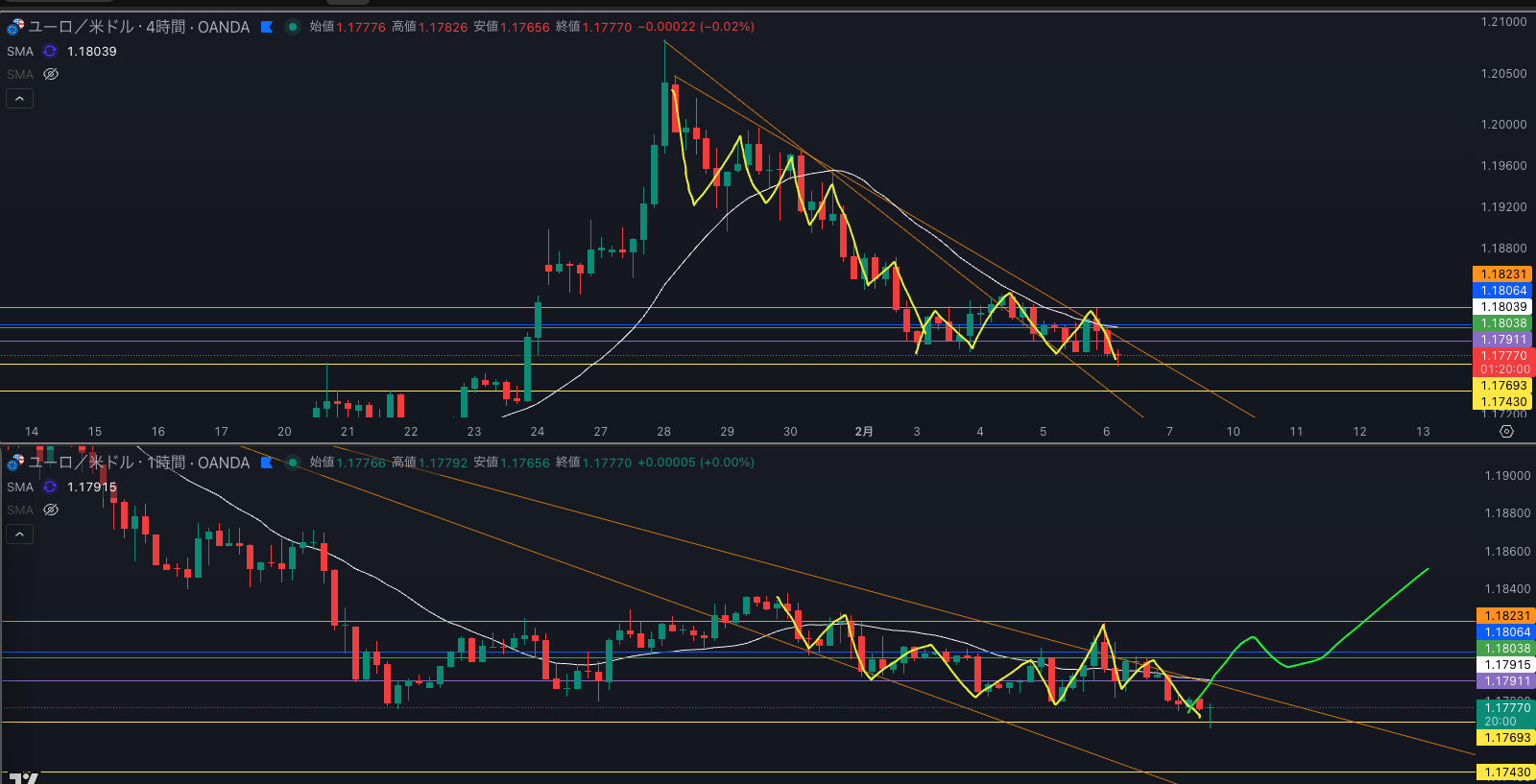Click green market status dot on 1-hour chart

pos(293,463)
